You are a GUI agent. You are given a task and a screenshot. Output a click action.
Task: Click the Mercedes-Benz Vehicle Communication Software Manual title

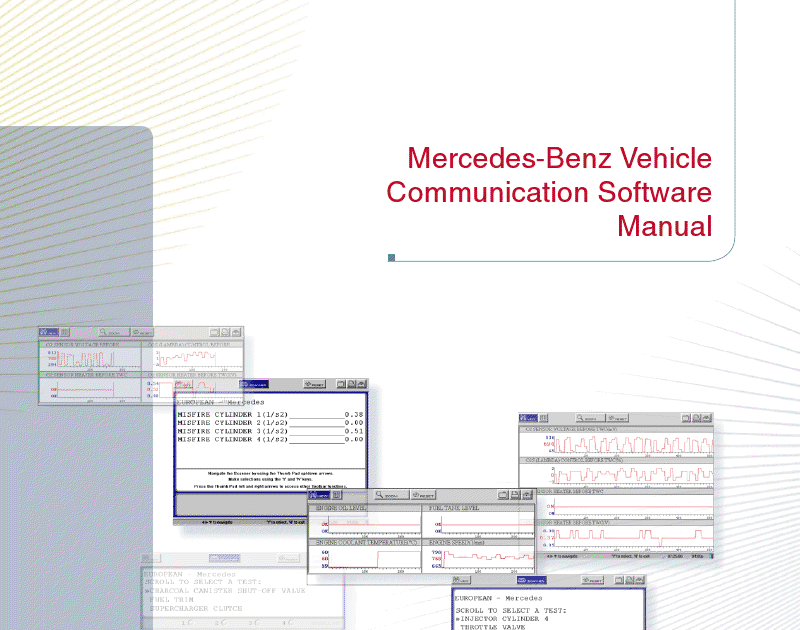click(x=549, y=192)
